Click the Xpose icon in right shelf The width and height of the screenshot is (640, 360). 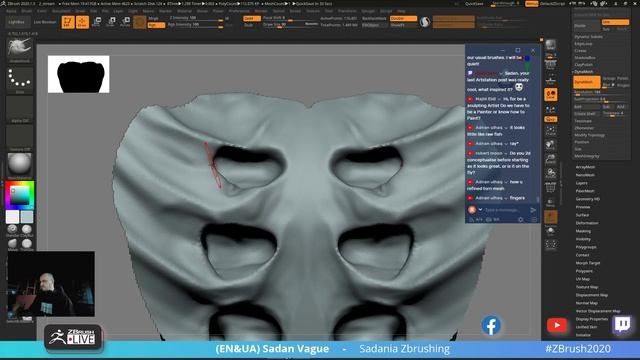coord(551,245)
